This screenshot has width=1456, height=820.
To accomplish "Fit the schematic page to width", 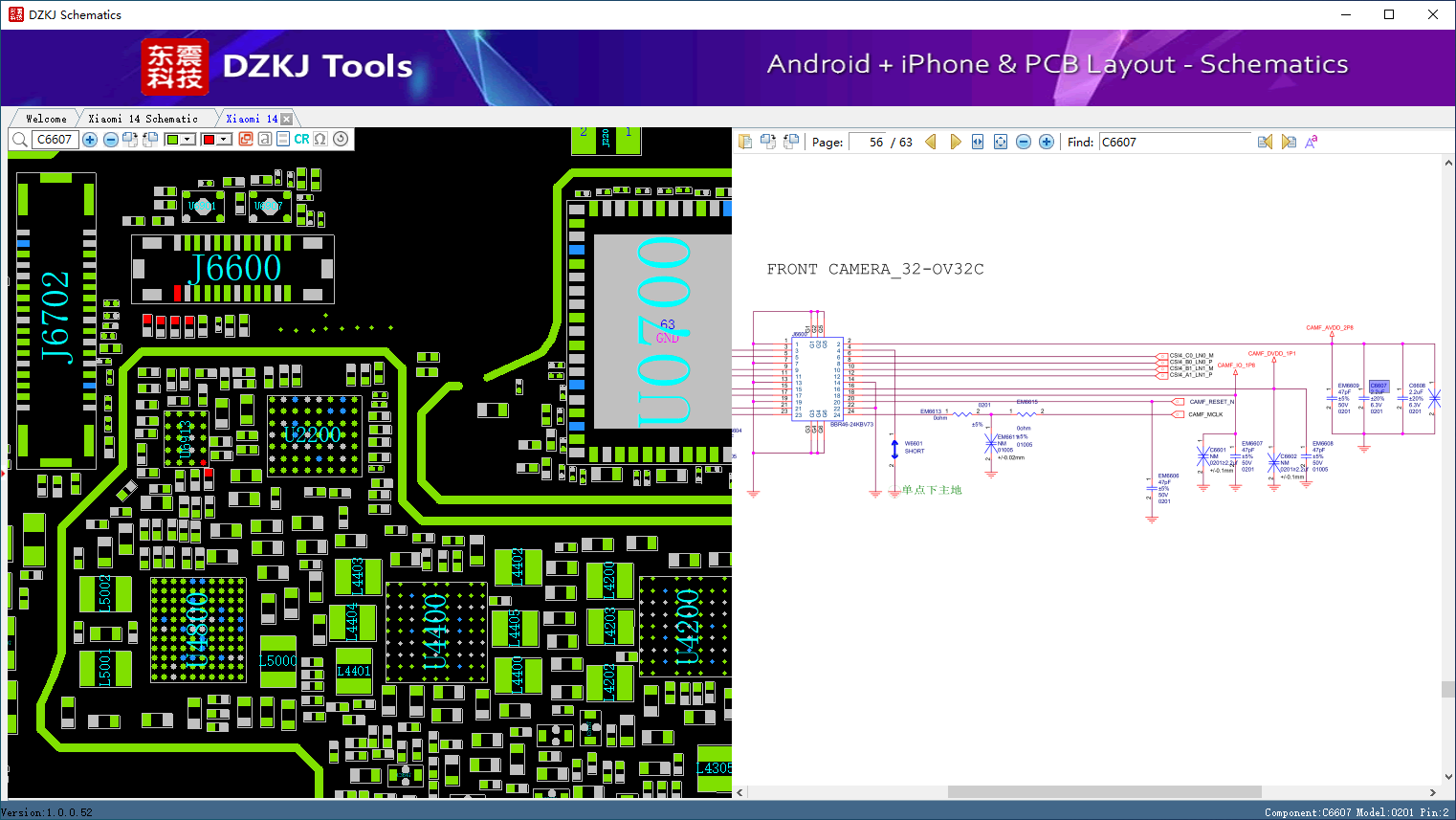I will (978, 142).
